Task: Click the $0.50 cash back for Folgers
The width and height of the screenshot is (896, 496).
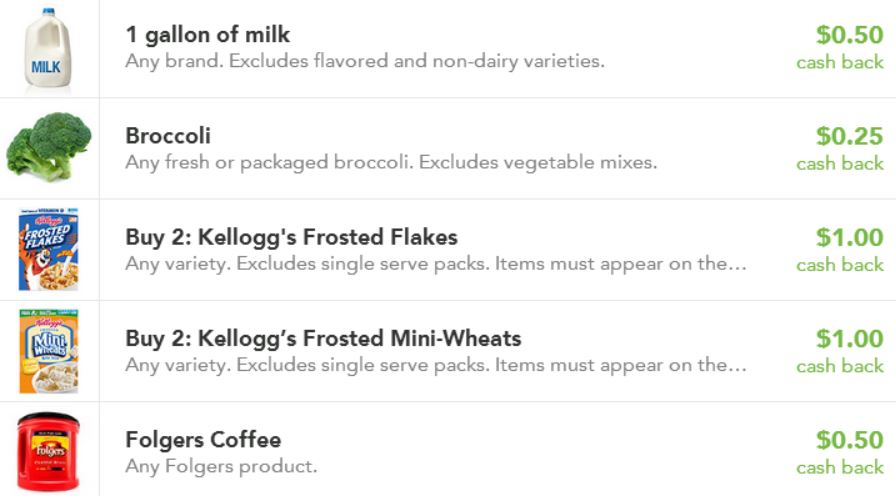Action: [849, 440]
